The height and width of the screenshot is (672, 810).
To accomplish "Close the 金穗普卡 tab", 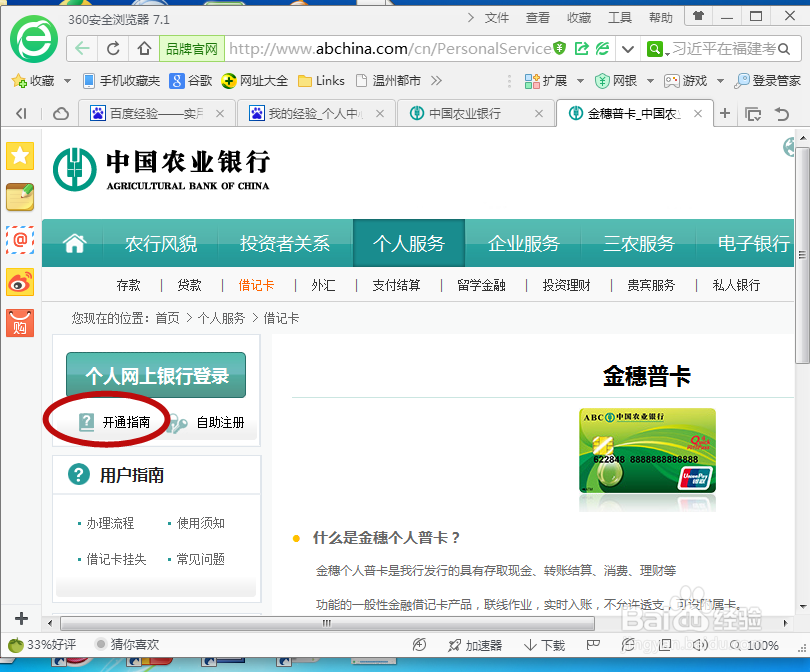I will pyautogui.click(x=698, y=114).
